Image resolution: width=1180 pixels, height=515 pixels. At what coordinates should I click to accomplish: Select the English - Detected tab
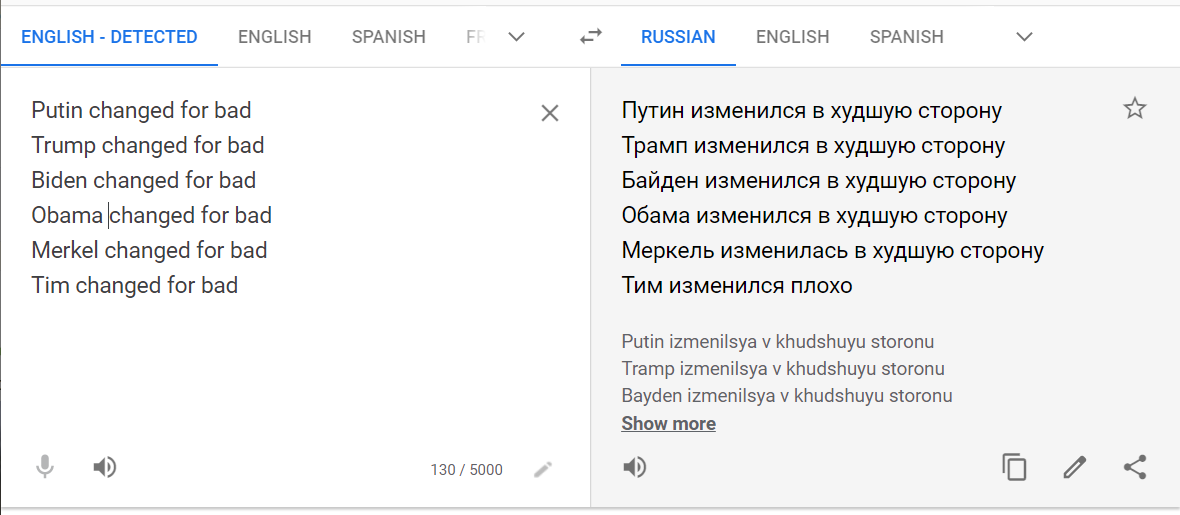(109, 37)
